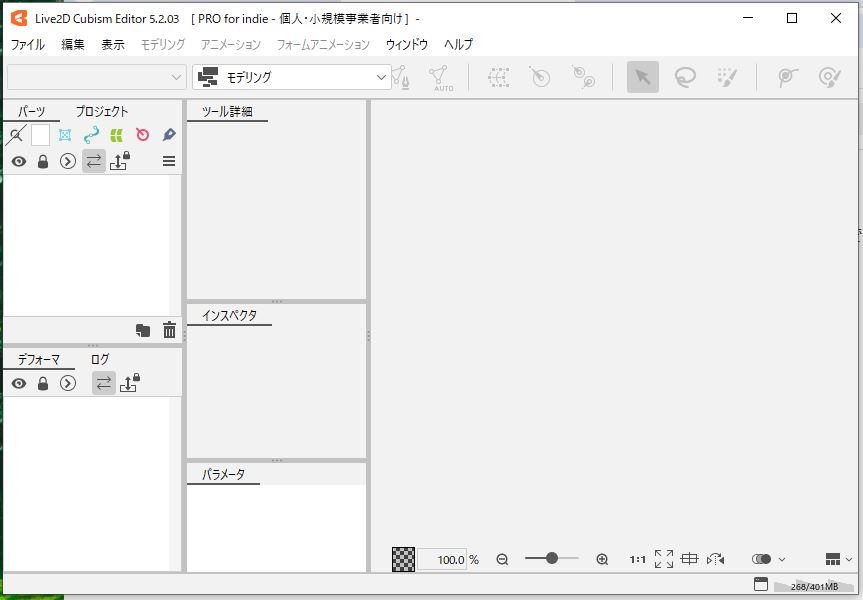
Task: Open the 編集 menu
Action: [x=73, y=45]
